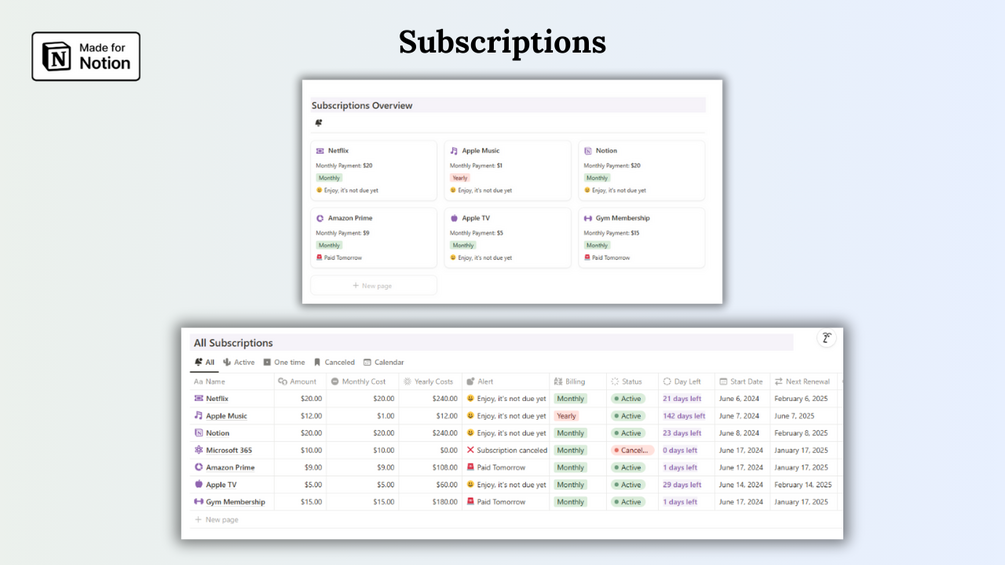Click the Microsoft 365 row icon
The height and width of the screenshot is (565, 1005).
(x=199, y=450)
